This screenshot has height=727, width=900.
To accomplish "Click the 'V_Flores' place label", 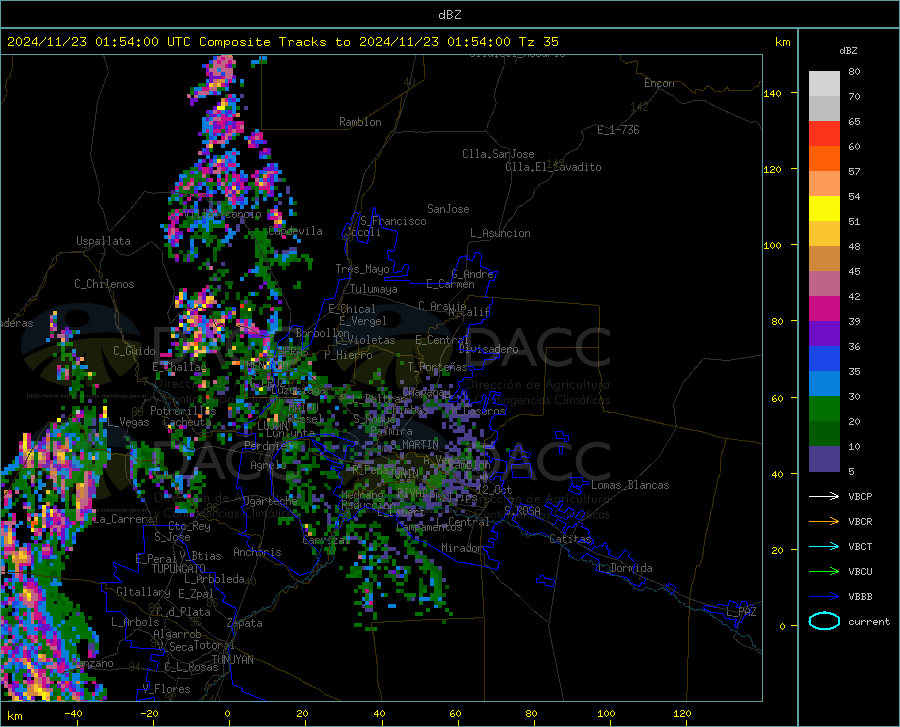I will pyautogui.click(x=166, y=689).
